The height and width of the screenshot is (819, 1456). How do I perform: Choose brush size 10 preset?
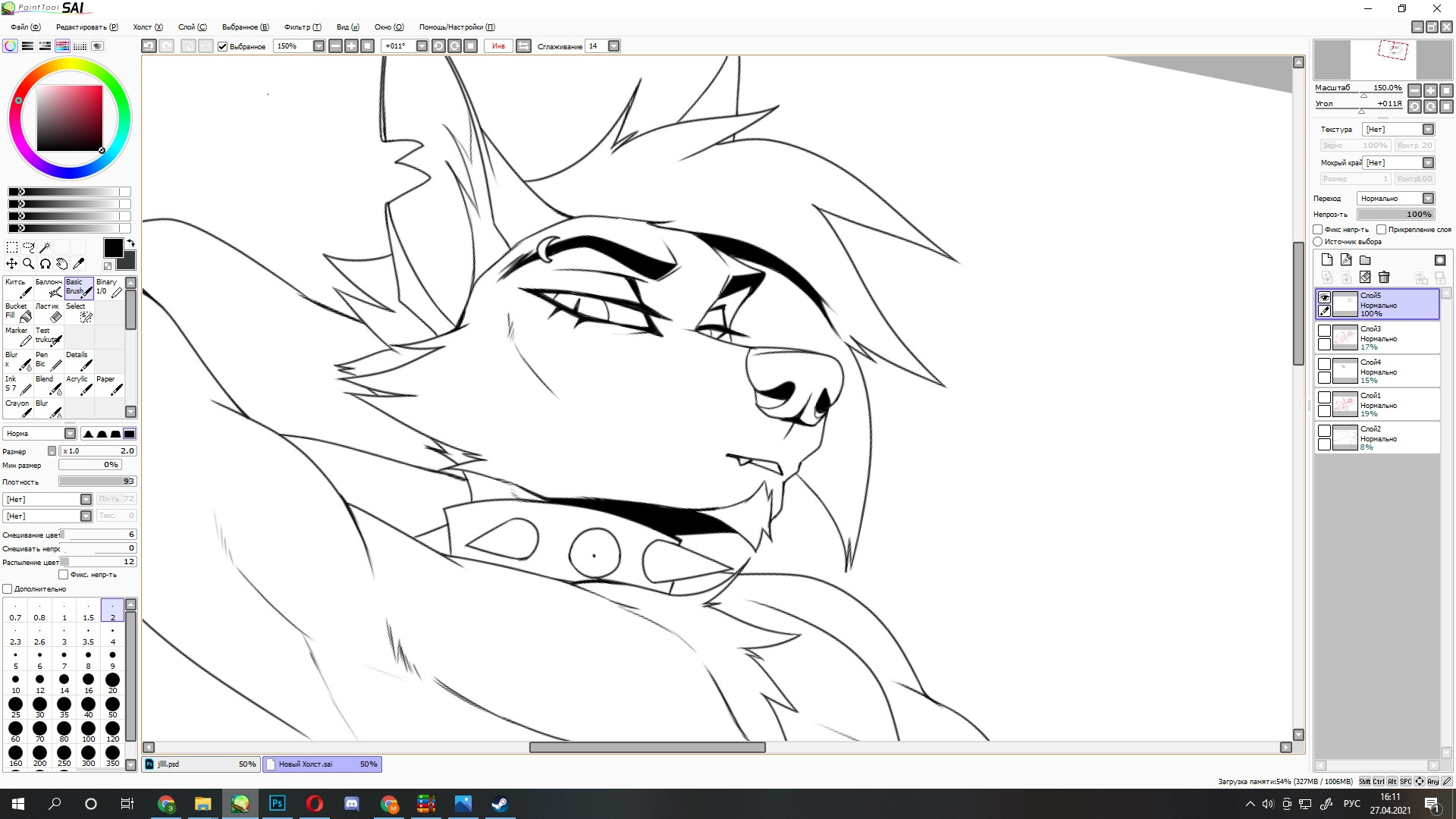point(15,683)
